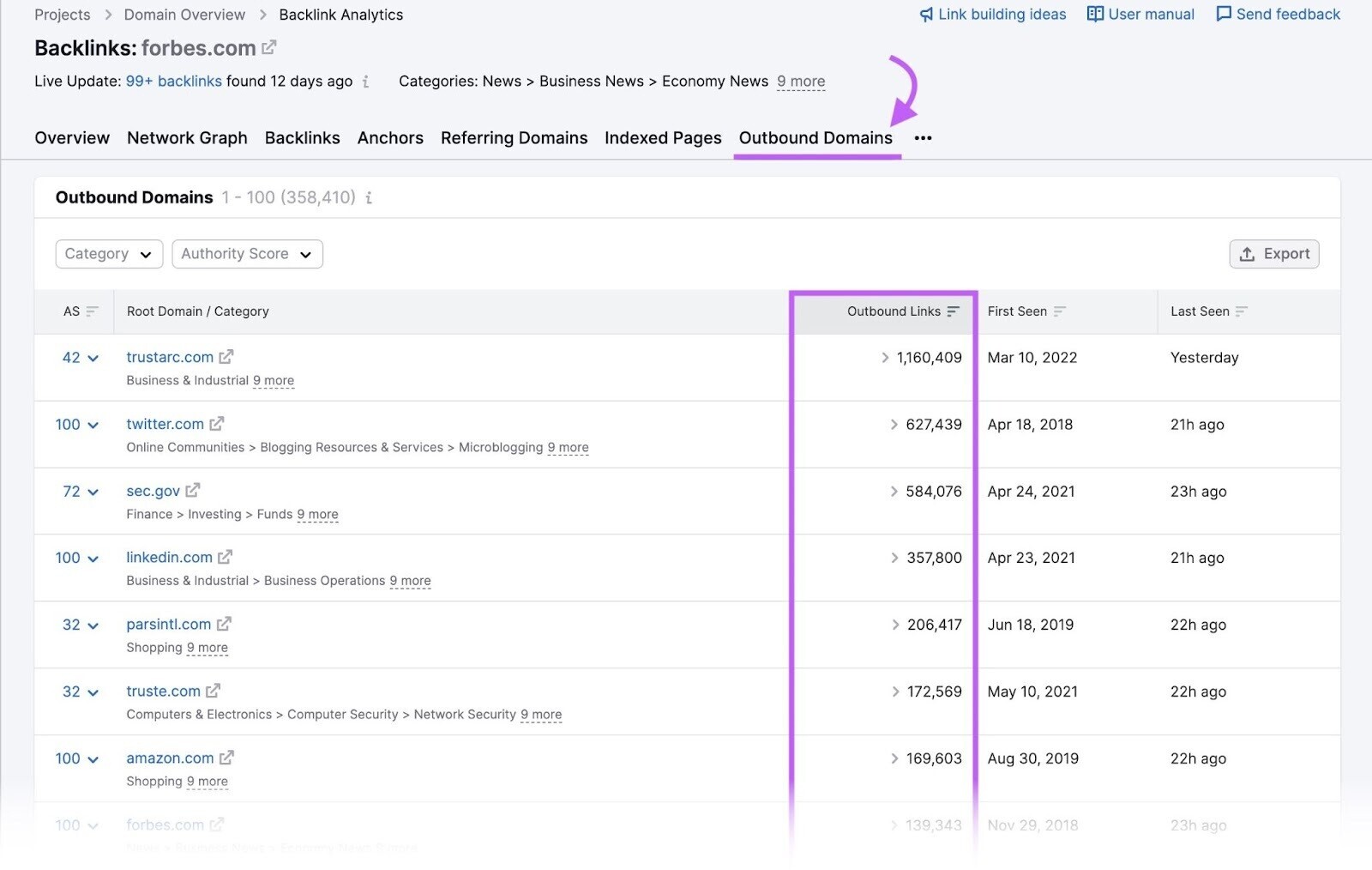Image resolution: width=1372 pixels, height=870 pixels.
Task: Open sec.gov external link icon
Action: [193, 491]
